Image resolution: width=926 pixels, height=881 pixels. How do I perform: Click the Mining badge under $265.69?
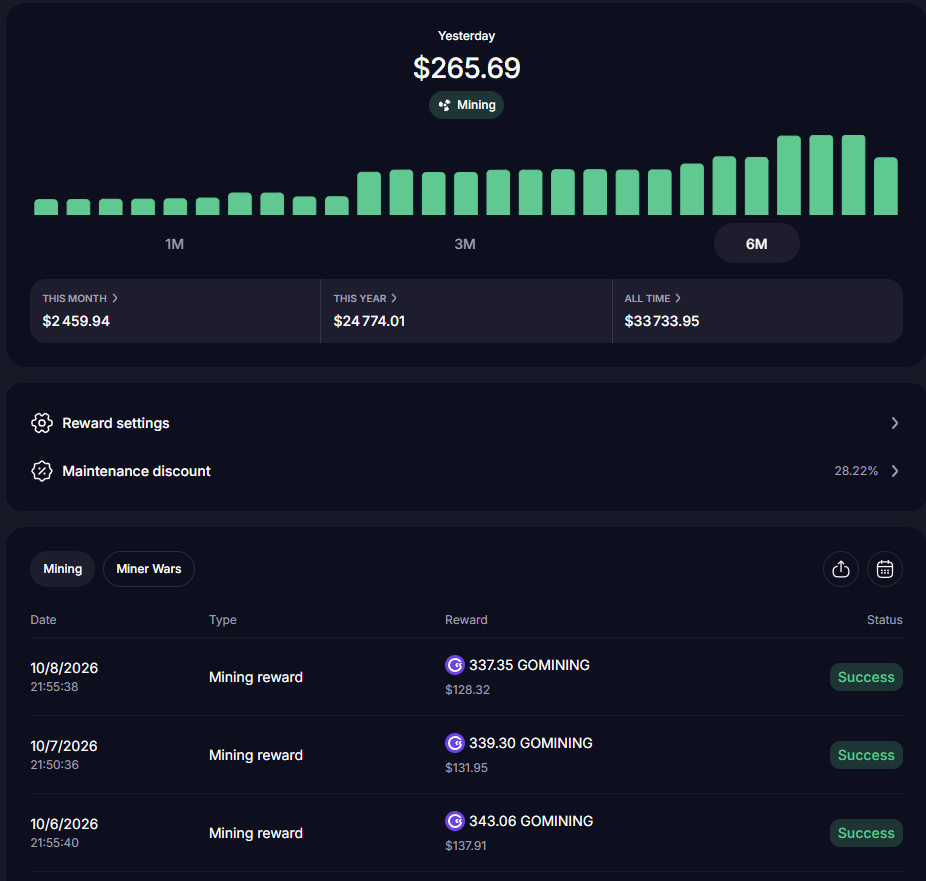point(466,105)
